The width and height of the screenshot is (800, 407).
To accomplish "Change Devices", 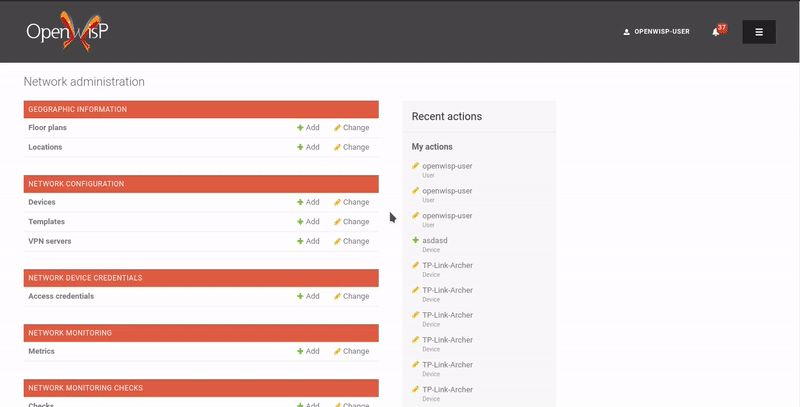I will point(352,202).
